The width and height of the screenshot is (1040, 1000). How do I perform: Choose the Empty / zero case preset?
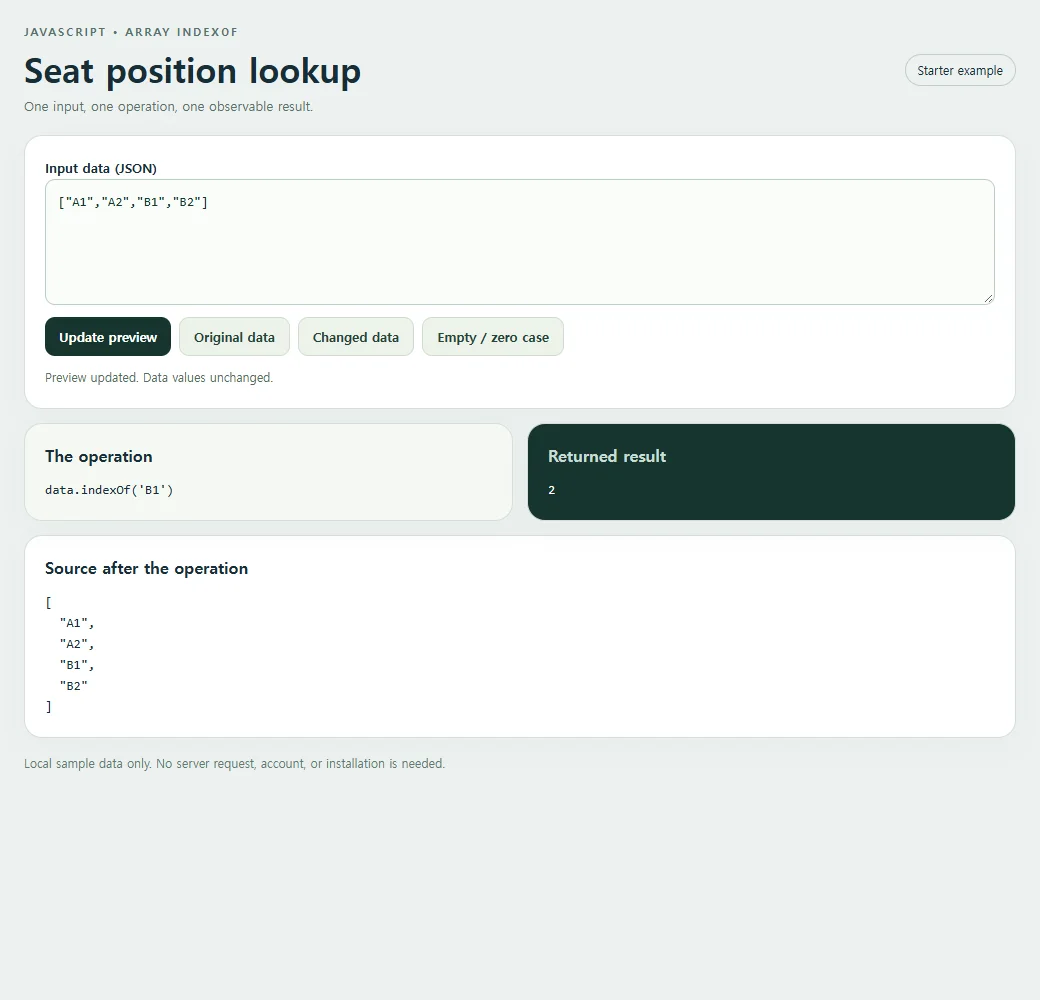[493, 337]
